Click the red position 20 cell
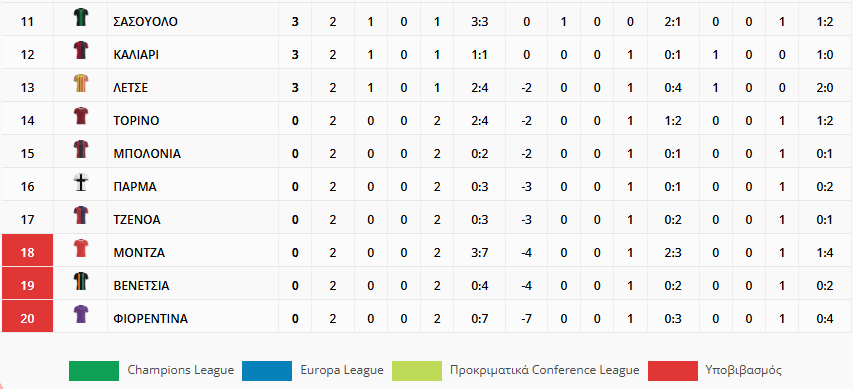Image resolution: width=853 pixels, height=389 pixels. pos(27,316)
